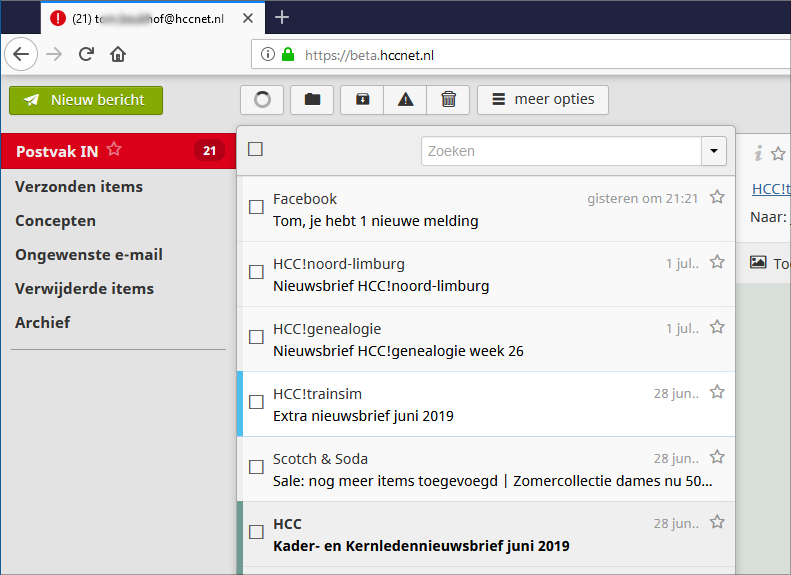Click the beta.hccnet.nl address bar
791x575 pixels.
521,54
